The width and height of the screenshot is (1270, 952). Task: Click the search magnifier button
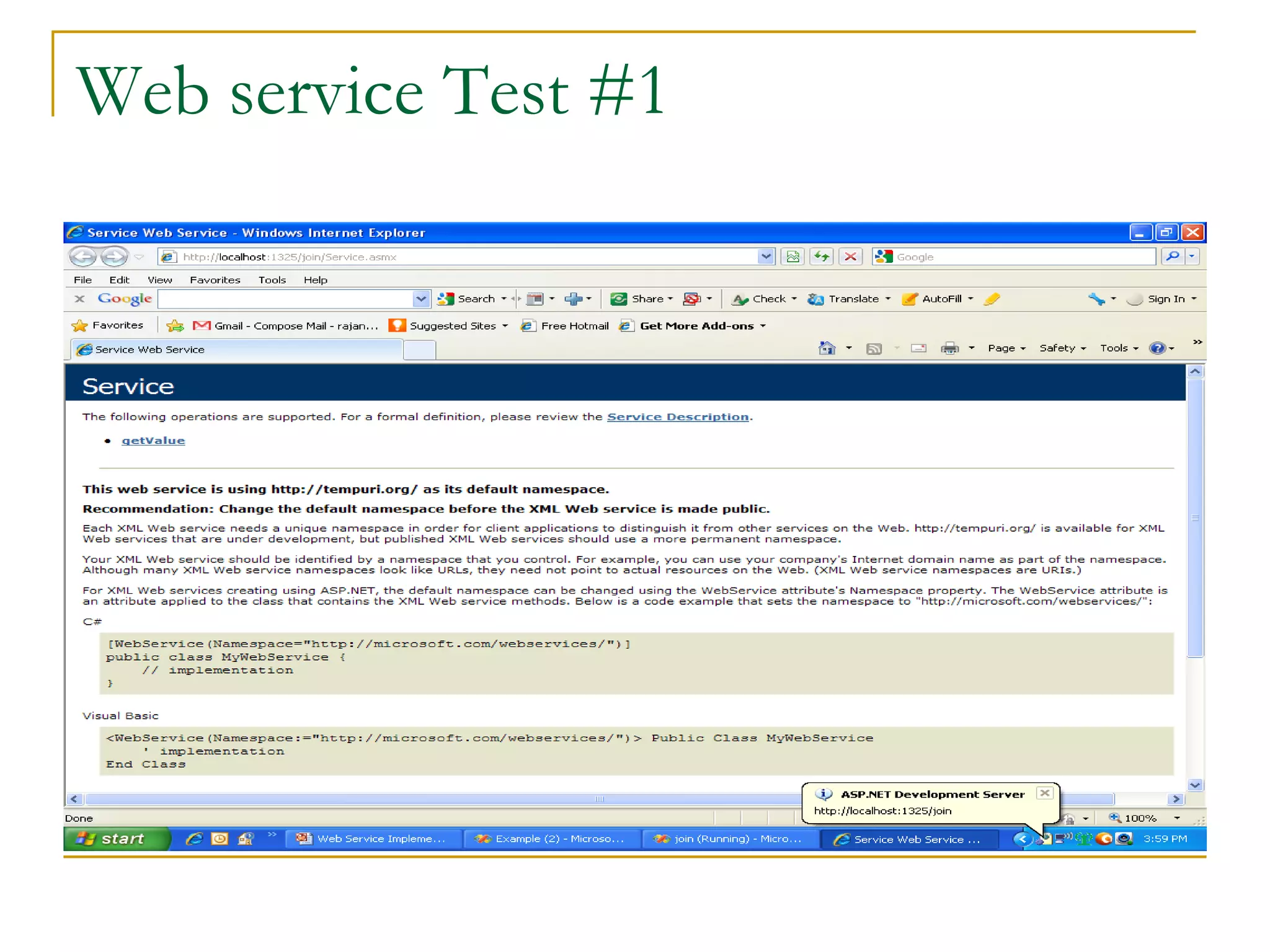click(x=1173, y=256)
